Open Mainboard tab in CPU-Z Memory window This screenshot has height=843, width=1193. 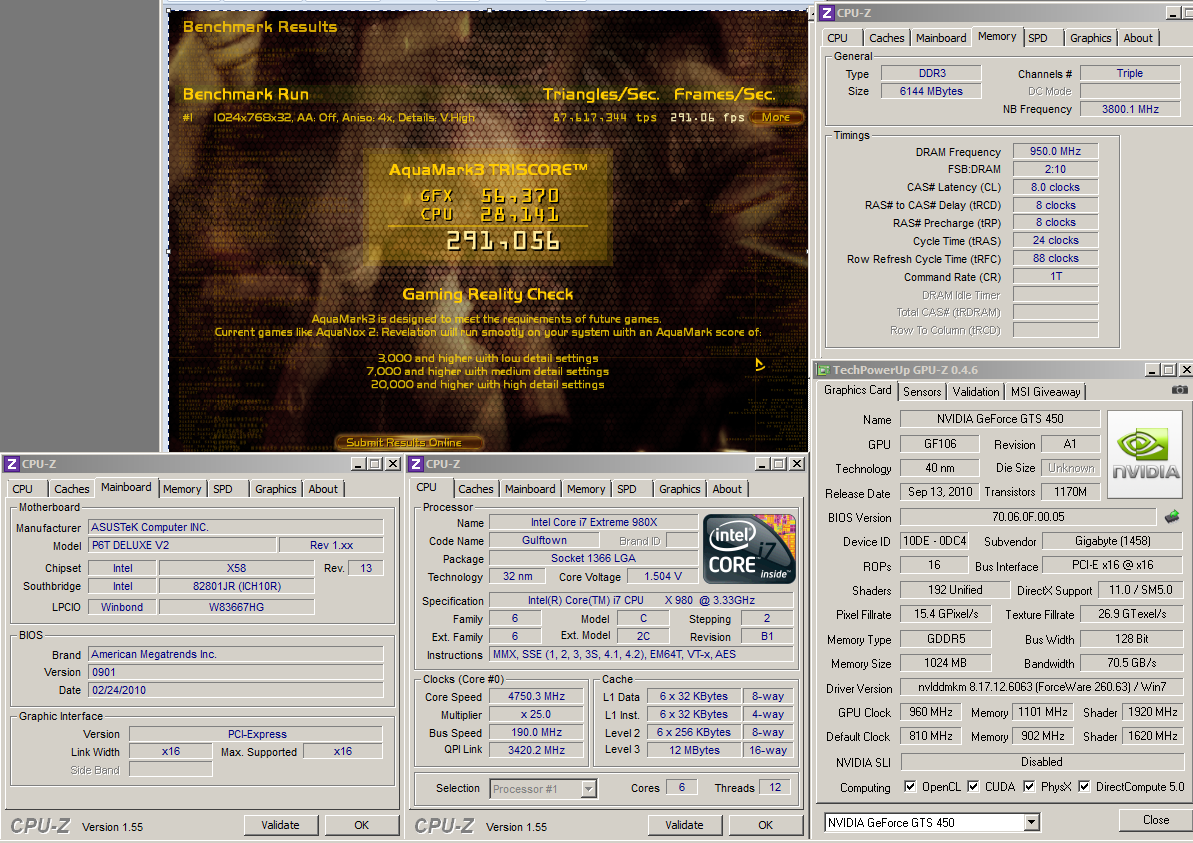coord(941,38)
